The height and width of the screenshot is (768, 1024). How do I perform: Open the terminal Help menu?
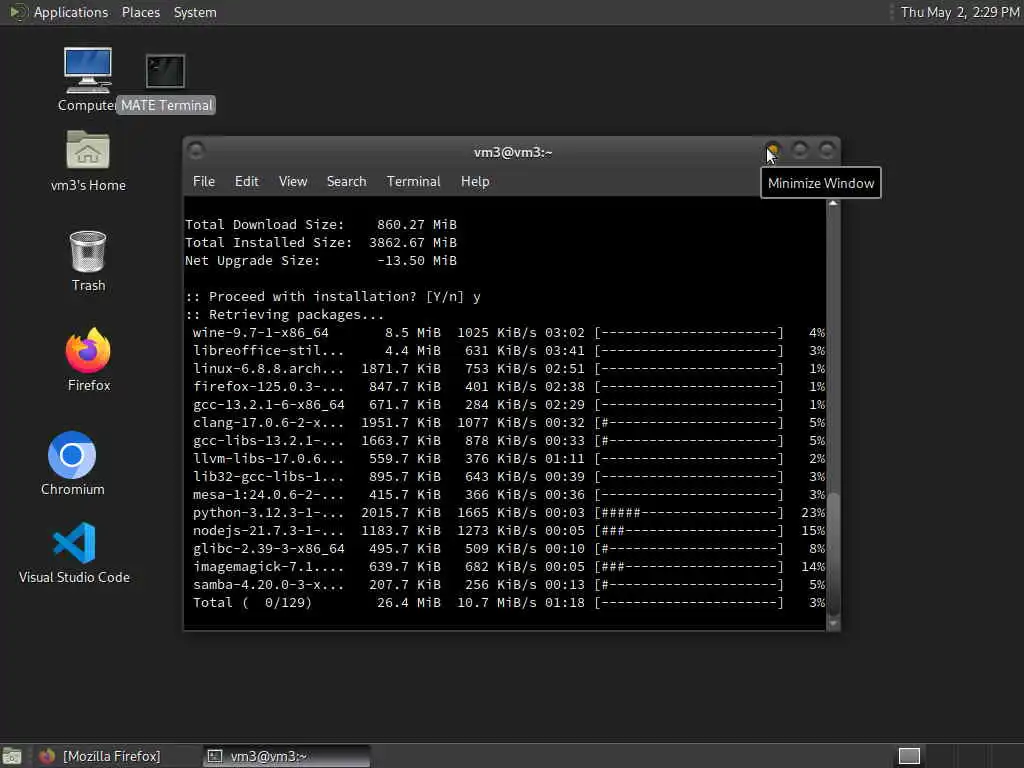tap(475, 182)
